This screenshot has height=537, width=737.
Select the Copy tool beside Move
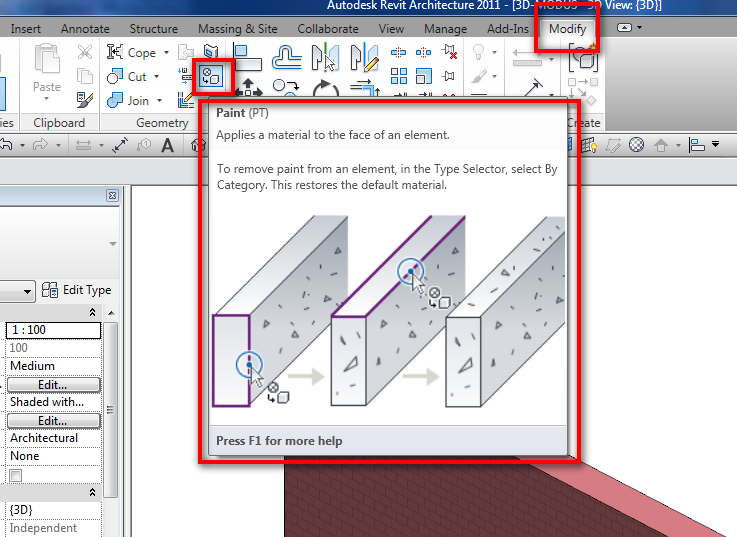click(x=286, y=87)
